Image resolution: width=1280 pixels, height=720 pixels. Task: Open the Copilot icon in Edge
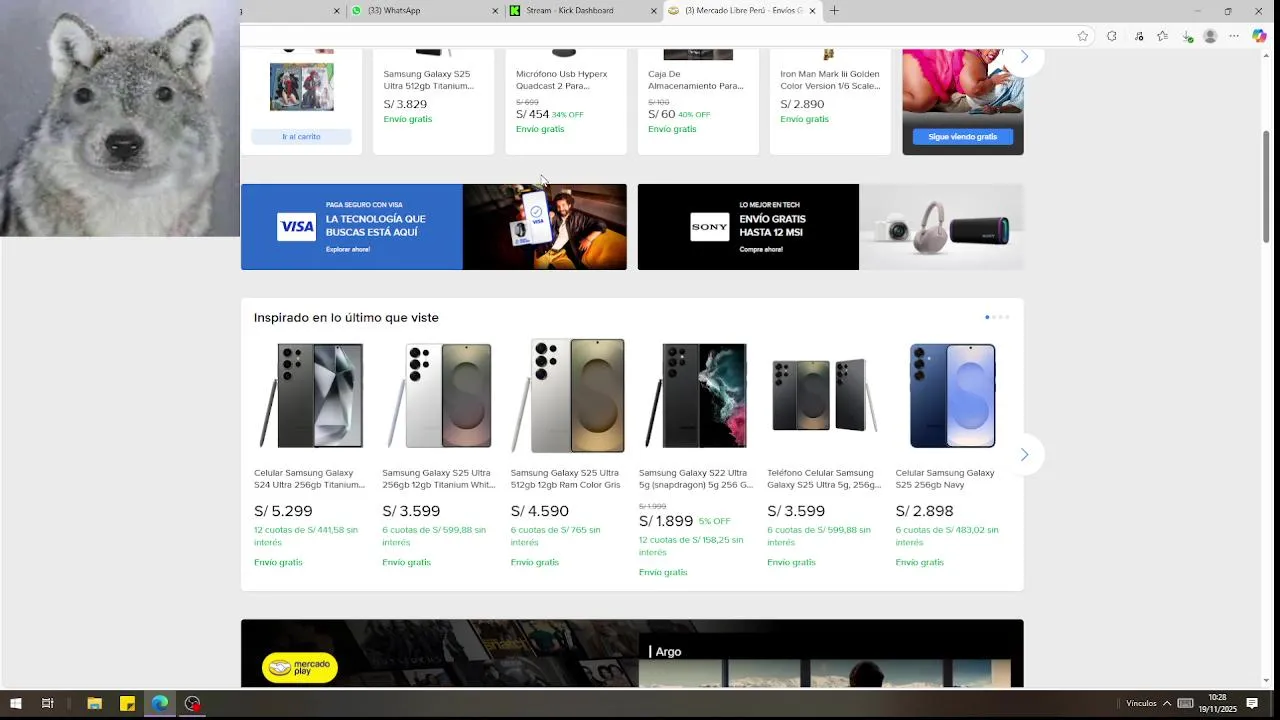tap(1259, 36)
